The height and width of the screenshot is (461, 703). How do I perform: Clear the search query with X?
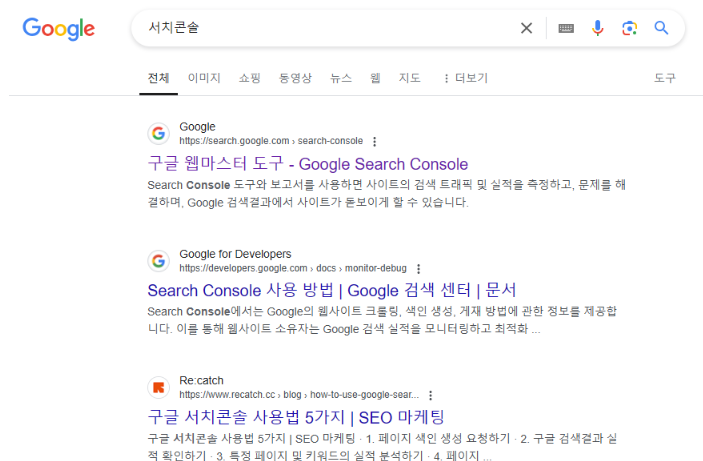point(526,28)
